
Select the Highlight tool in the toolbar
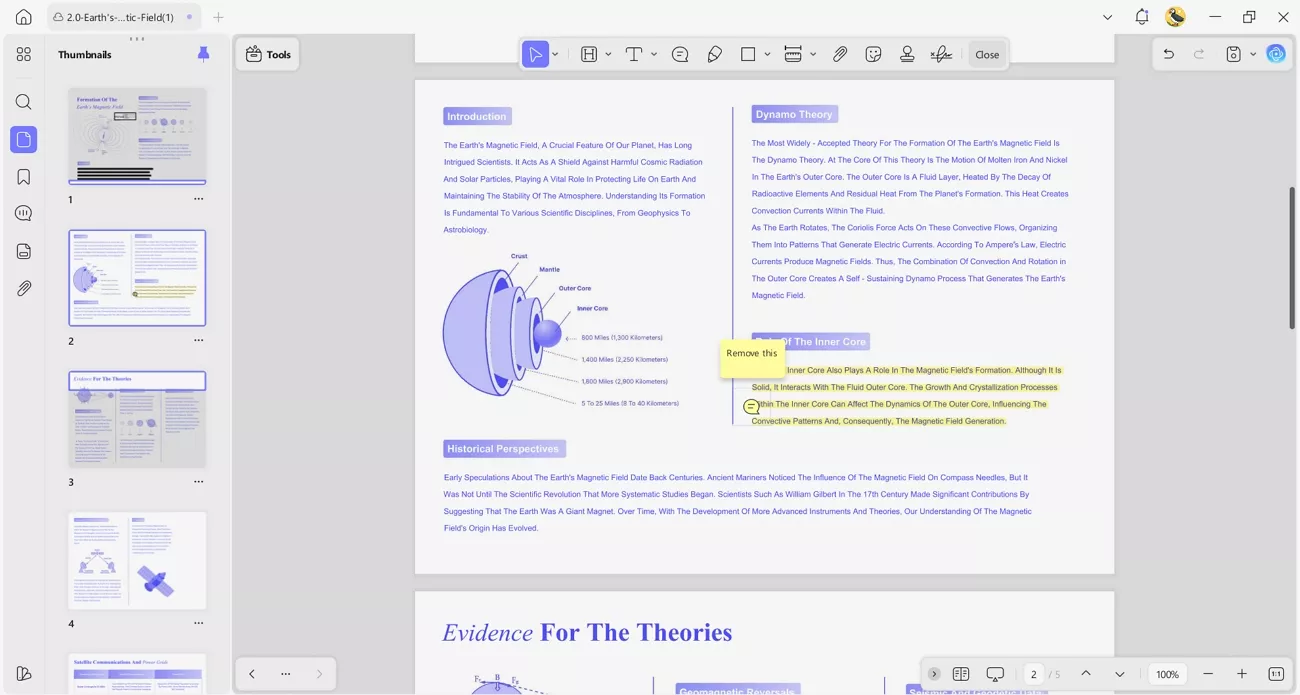tap(589, 54)
